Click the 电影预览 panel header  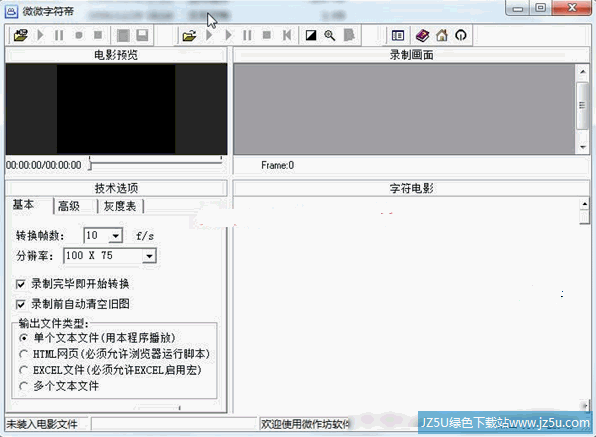point(116,55)
